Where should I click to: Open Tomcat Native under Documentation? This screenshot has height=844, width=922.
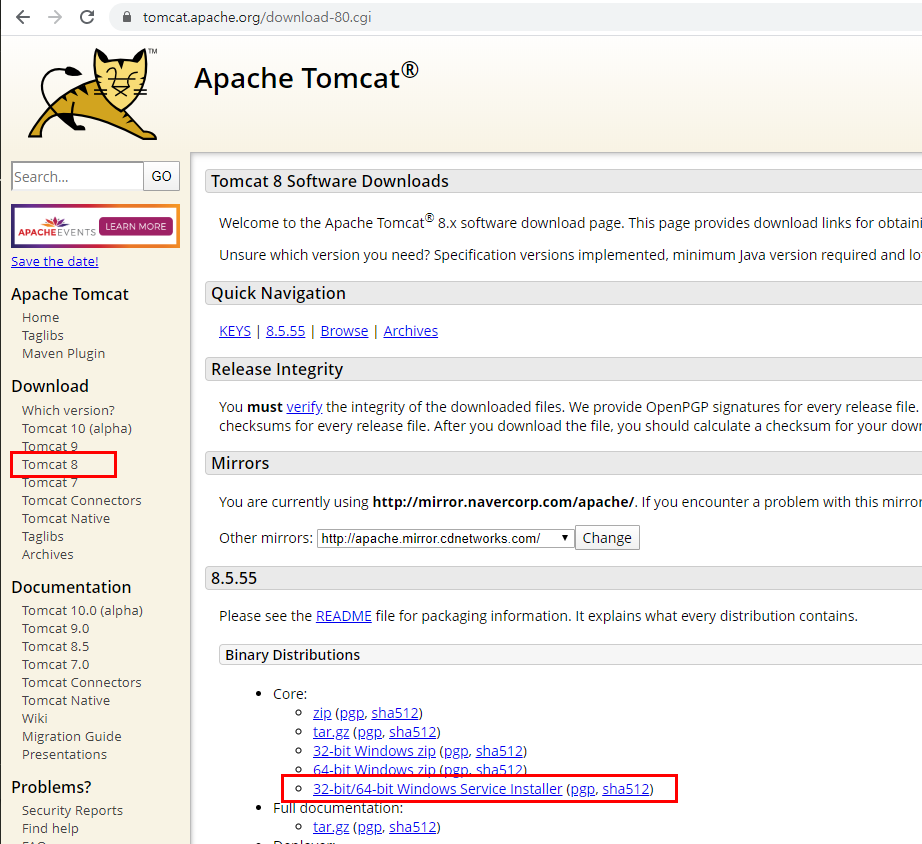tap(66, 701)
